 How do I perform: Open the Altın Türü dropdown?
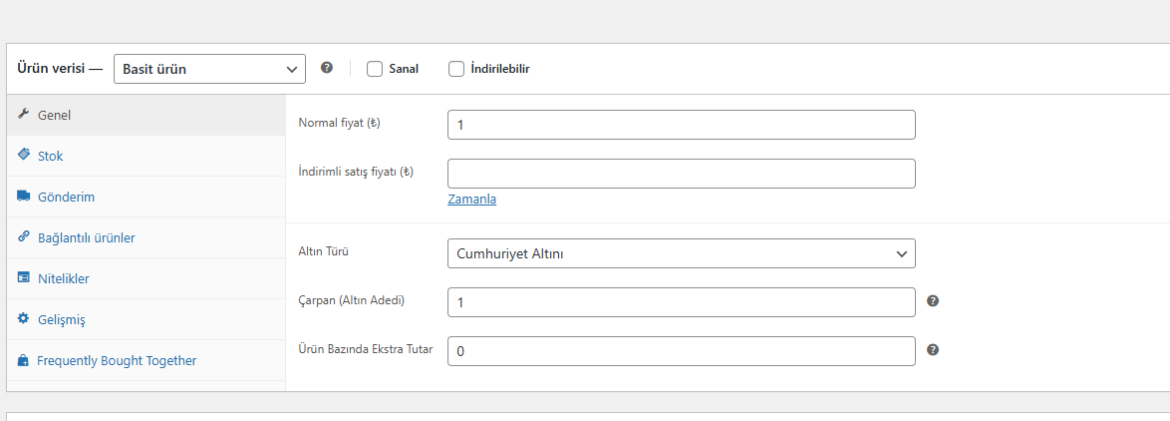click(x=681, y=253)
